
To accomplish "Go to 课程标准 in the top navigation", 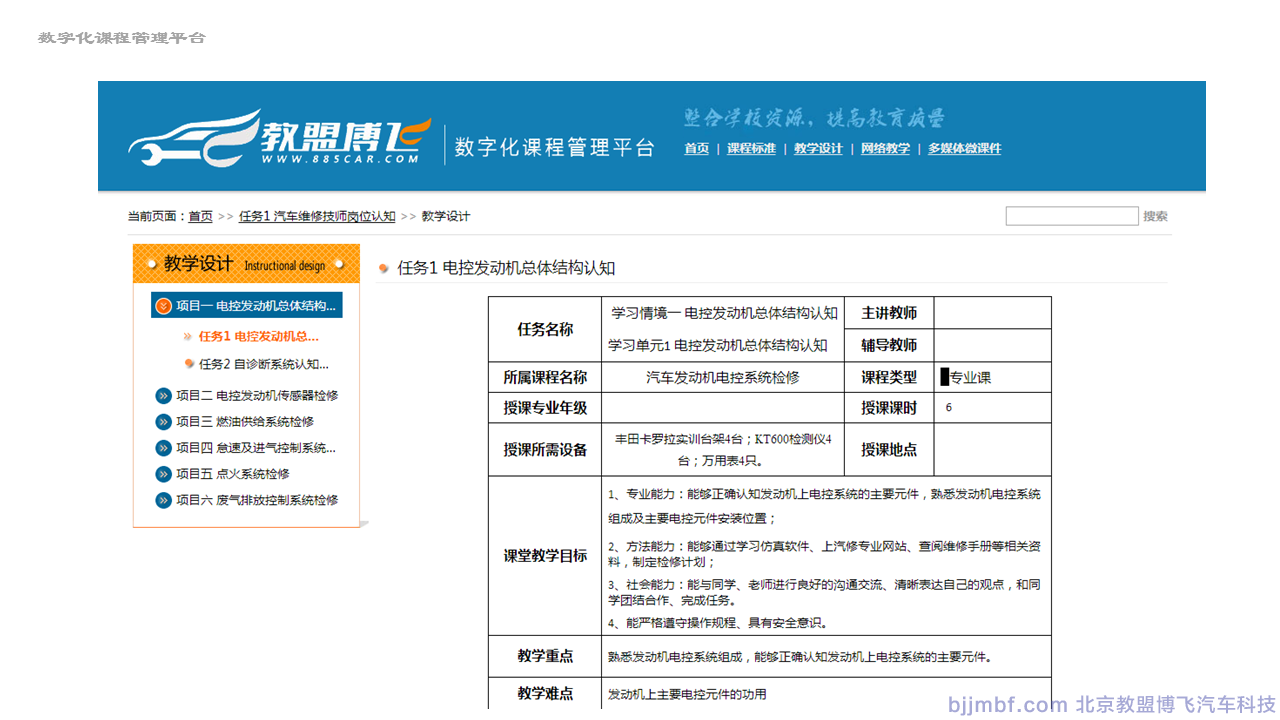I will point(751,149).
